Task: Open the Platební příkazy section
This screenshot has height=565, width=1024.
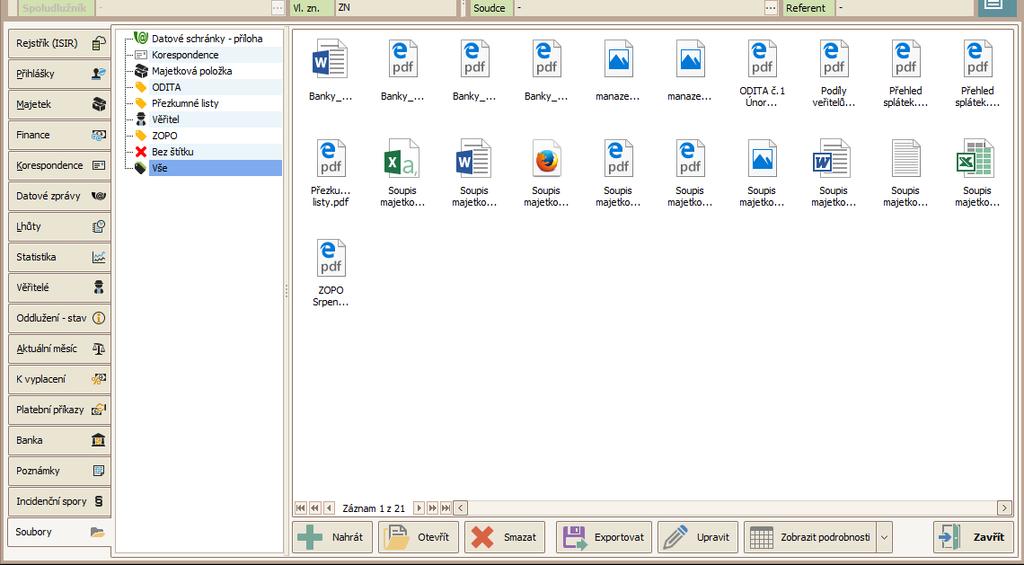Action: point(59,410)
